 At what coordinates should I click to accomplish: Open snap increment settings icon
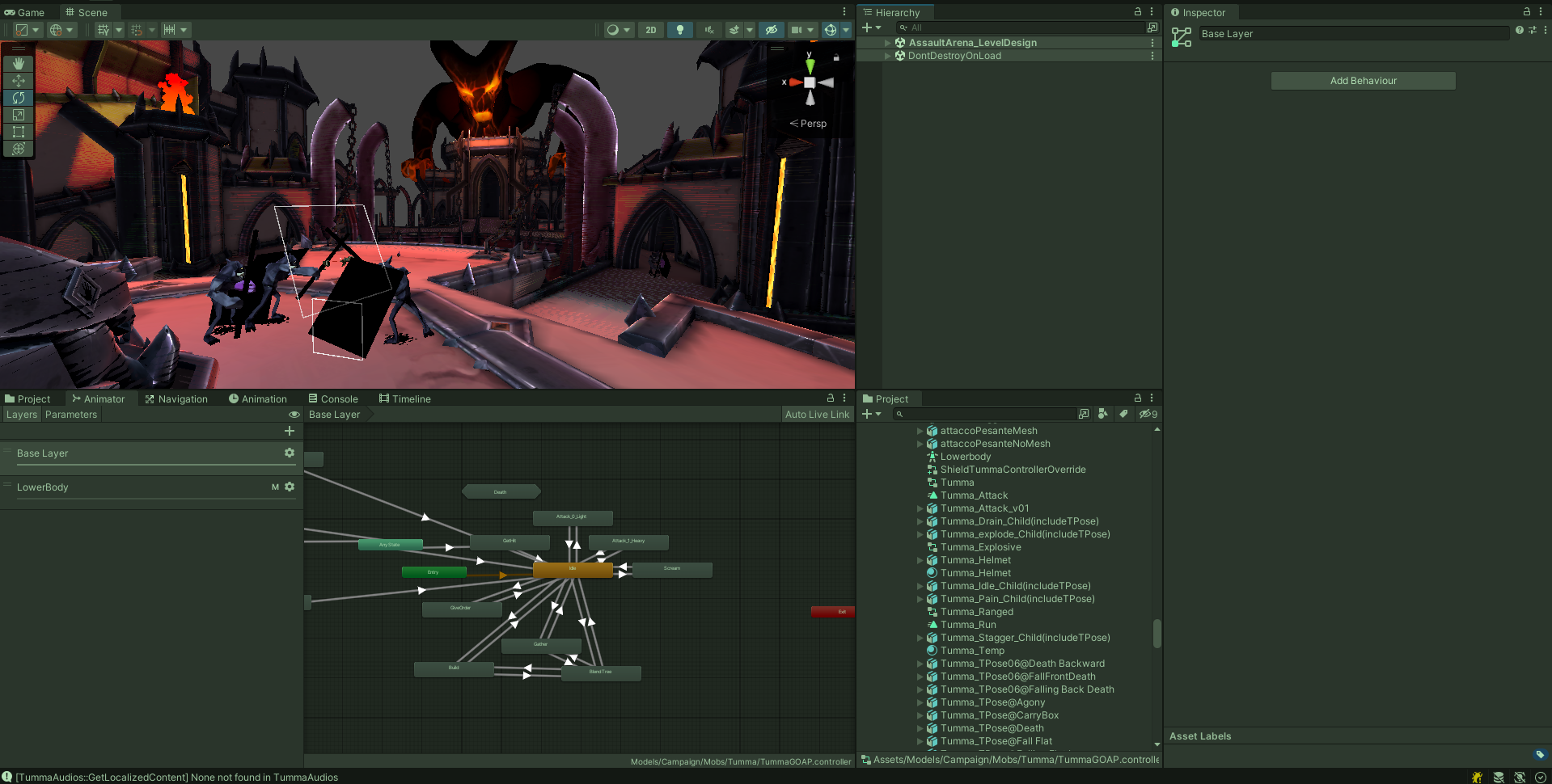[x=175, y=30]
